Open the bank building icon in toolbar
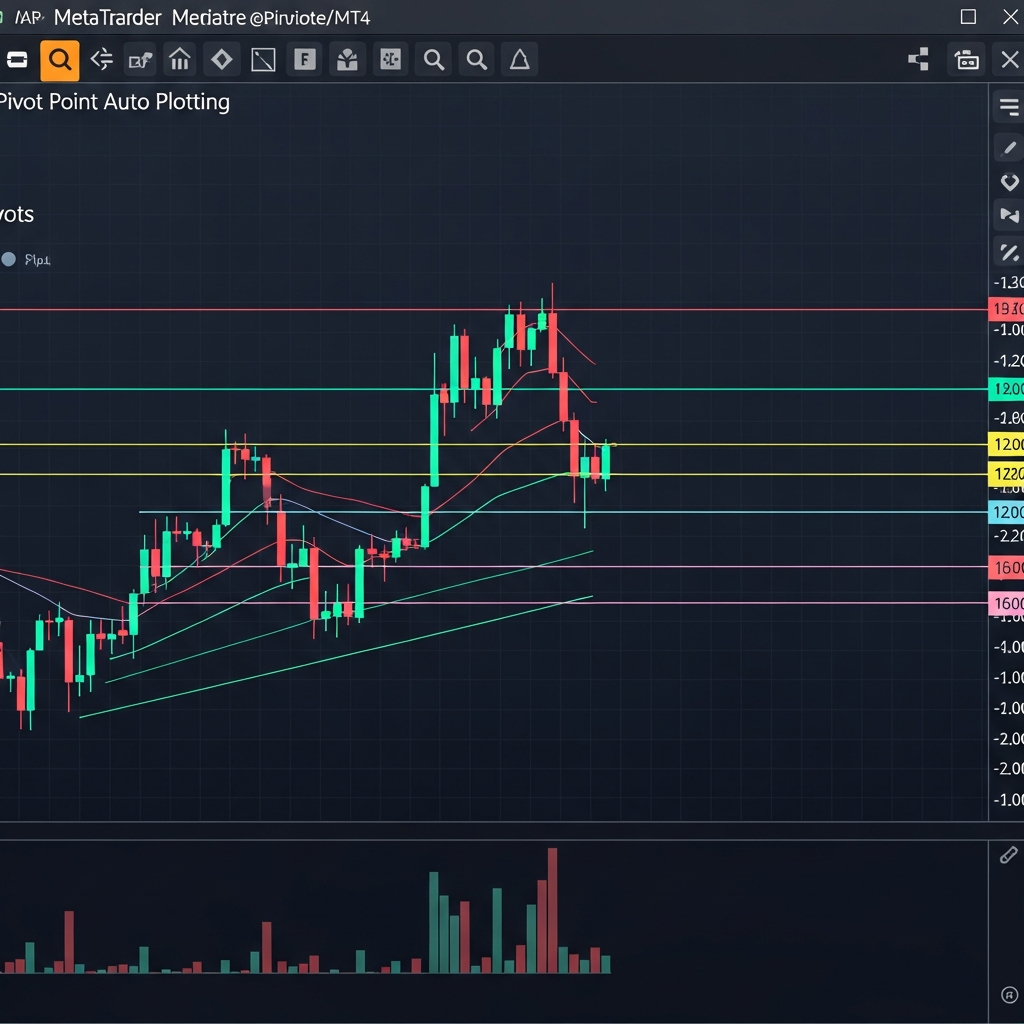The image size is (1024, 1024). (180, 61)
